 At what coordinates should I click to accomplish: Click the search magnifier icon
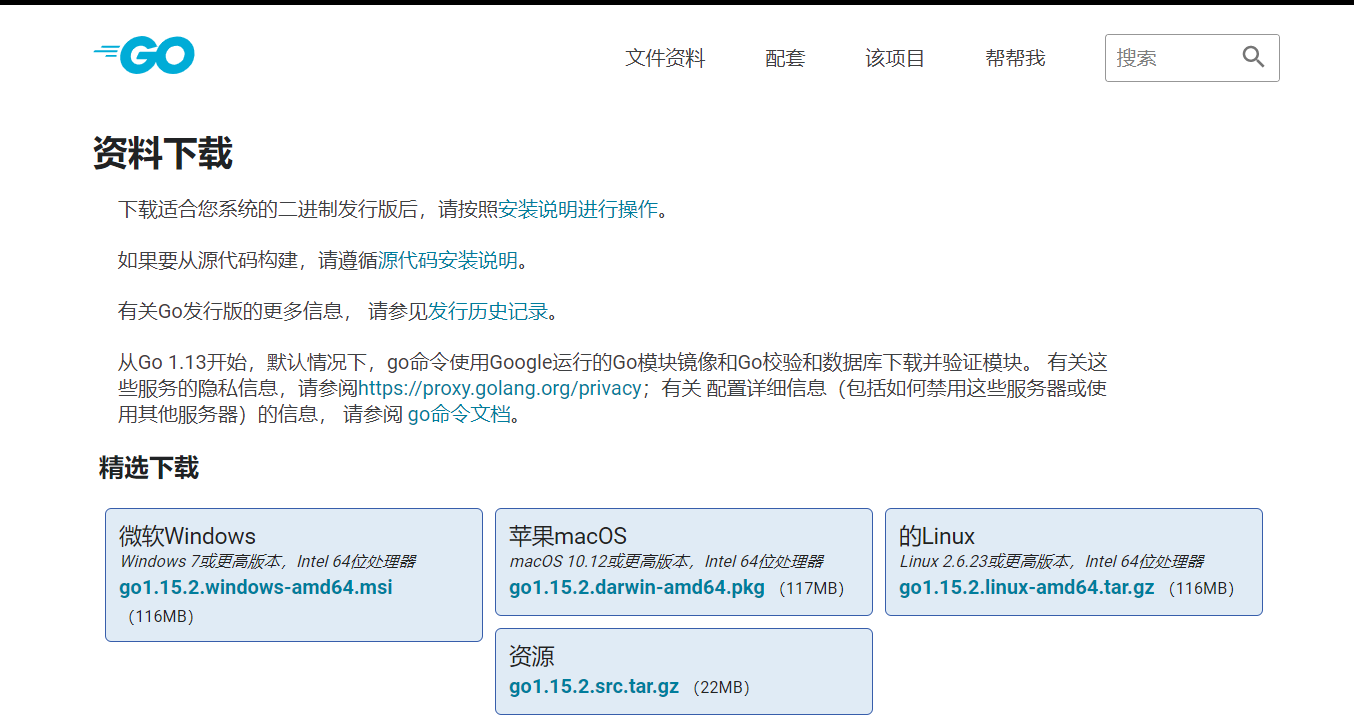pyautogui.click(x=1253, y=57)
